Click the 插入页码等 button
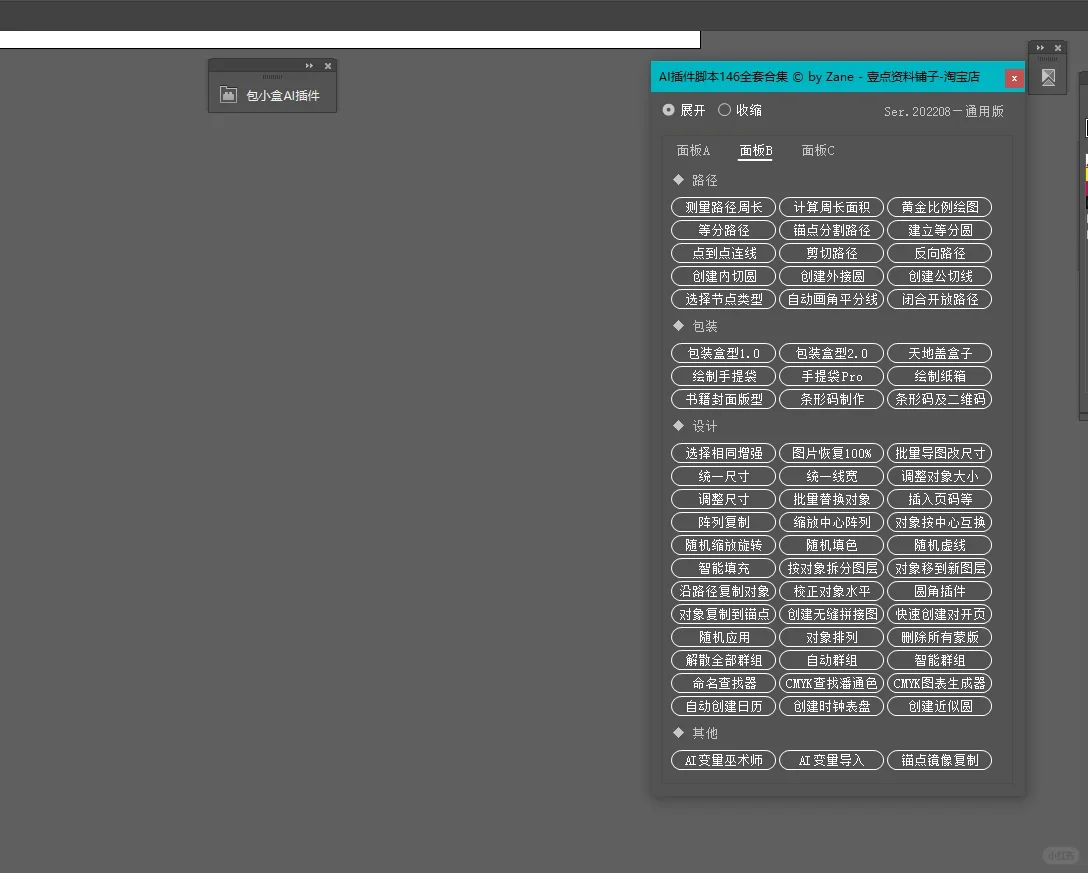1088x873 pixels. 940,498
